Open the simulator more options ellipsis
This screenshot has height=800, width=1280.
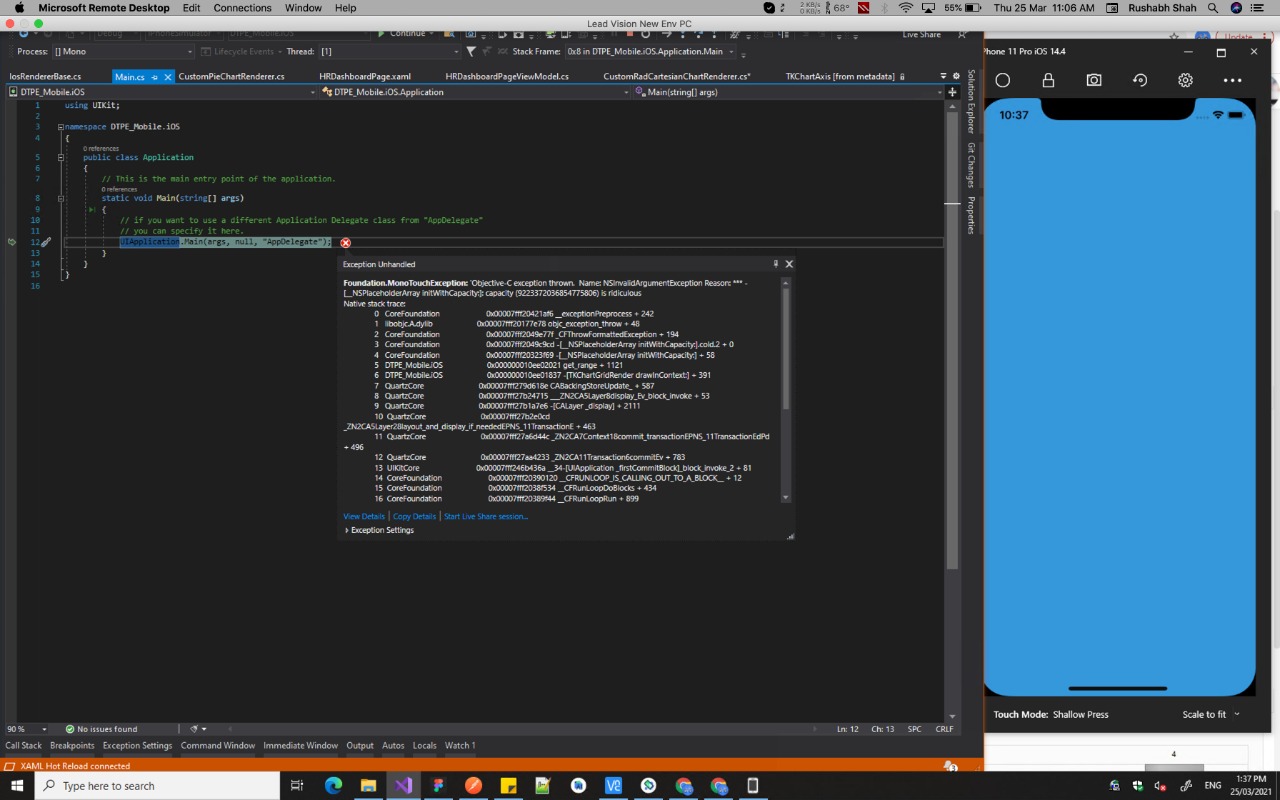pos(1232,80)
